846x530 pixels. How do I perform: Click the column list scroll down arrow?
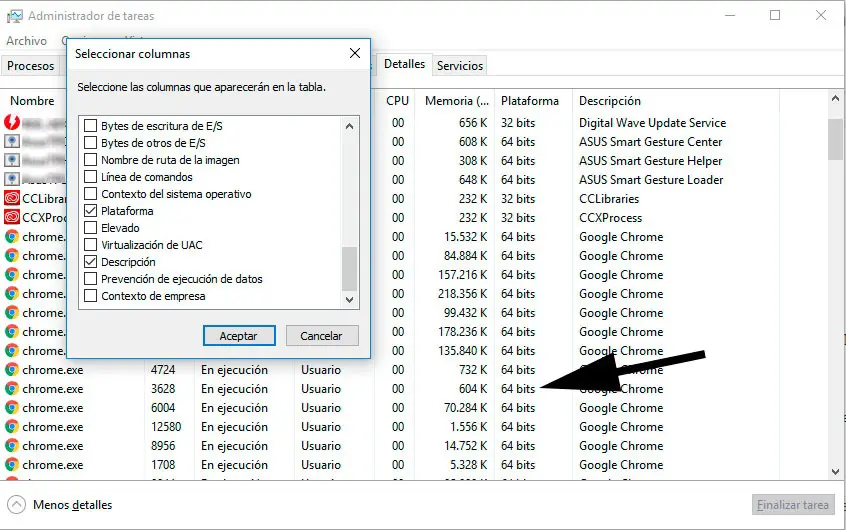click(350, 300)
